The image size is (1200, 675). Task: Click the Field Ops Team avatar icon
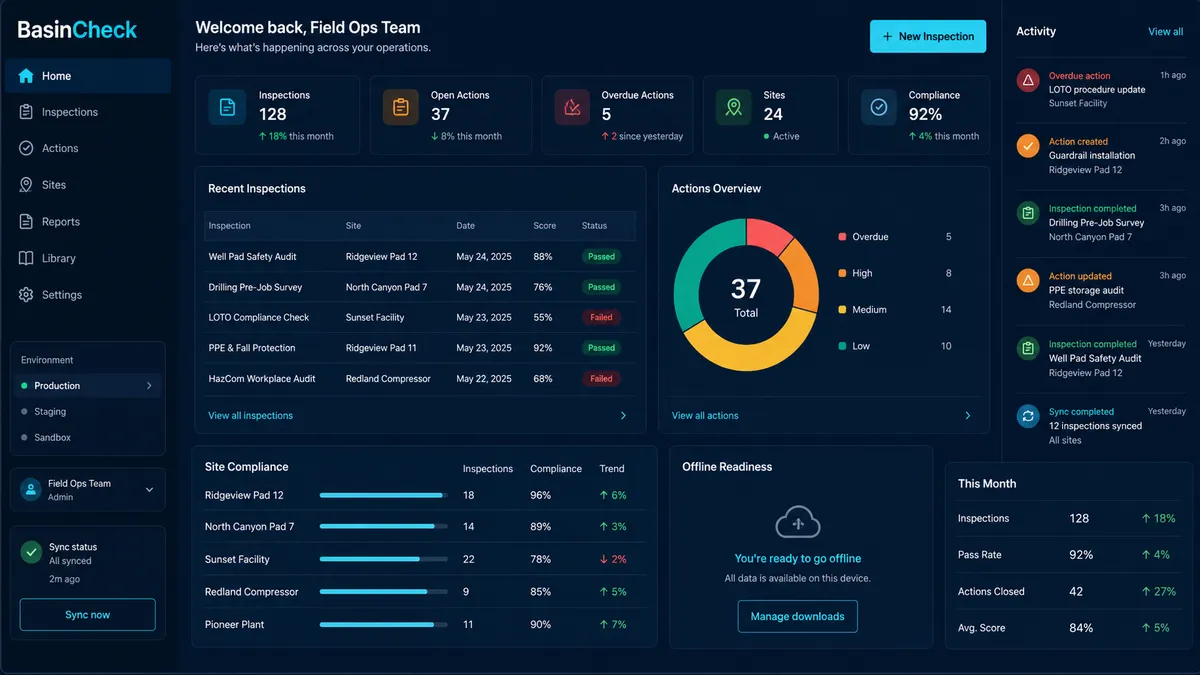click(31, 489)
